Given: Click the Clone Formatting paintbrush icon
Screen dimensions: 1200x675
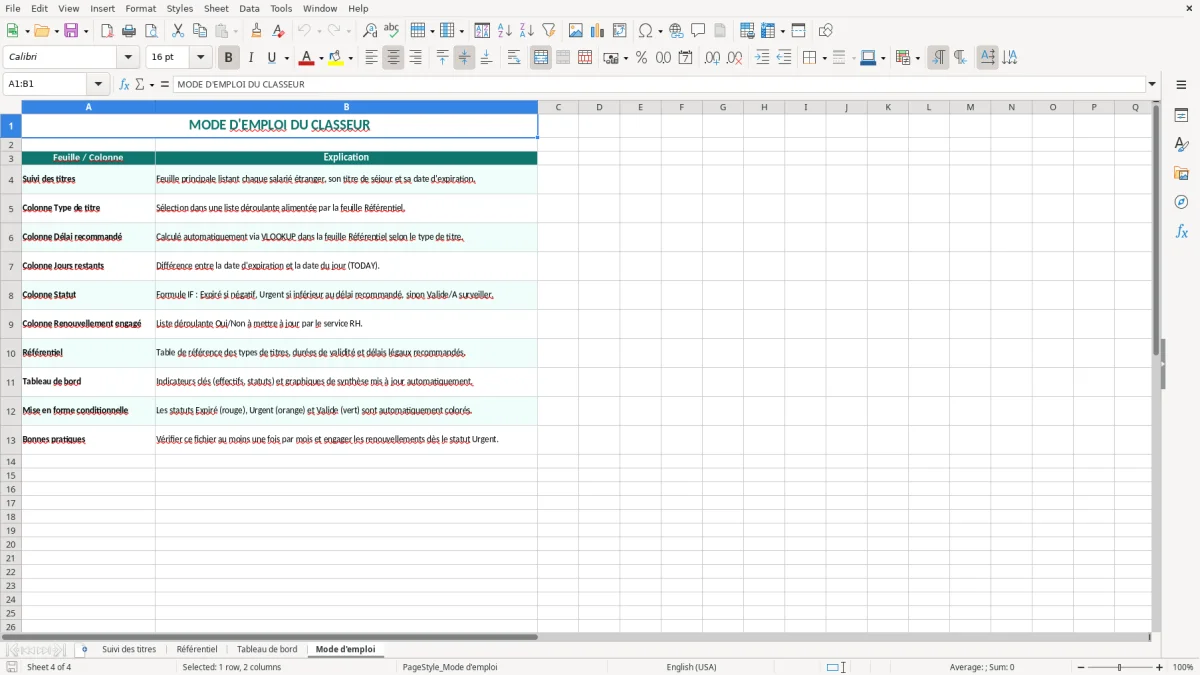Looking at the screenshot, I should pyautogui.click(x=257, y=31).
